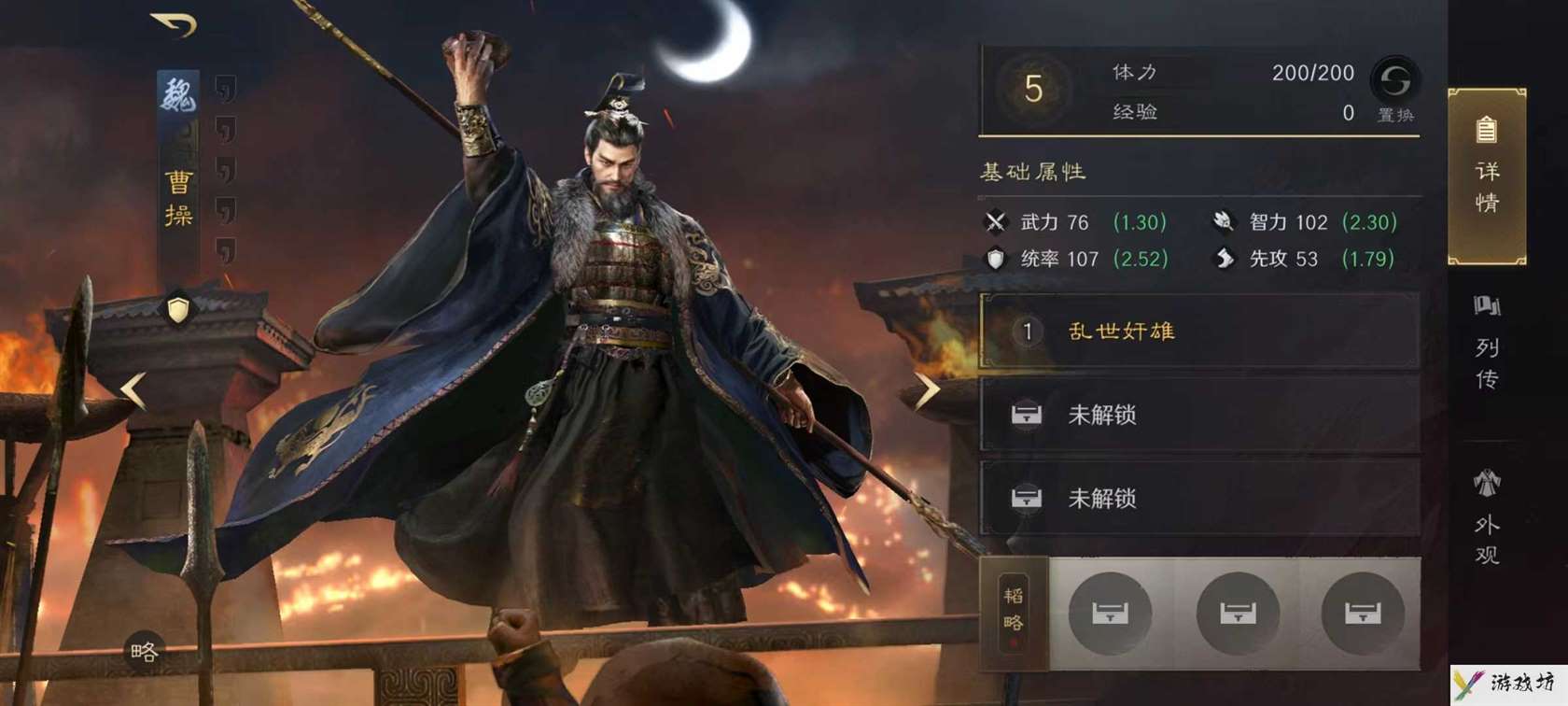The image size is (1568, 706).
Task: Select the third empty 韬略 slot
Action: [x=1363, y=613]
